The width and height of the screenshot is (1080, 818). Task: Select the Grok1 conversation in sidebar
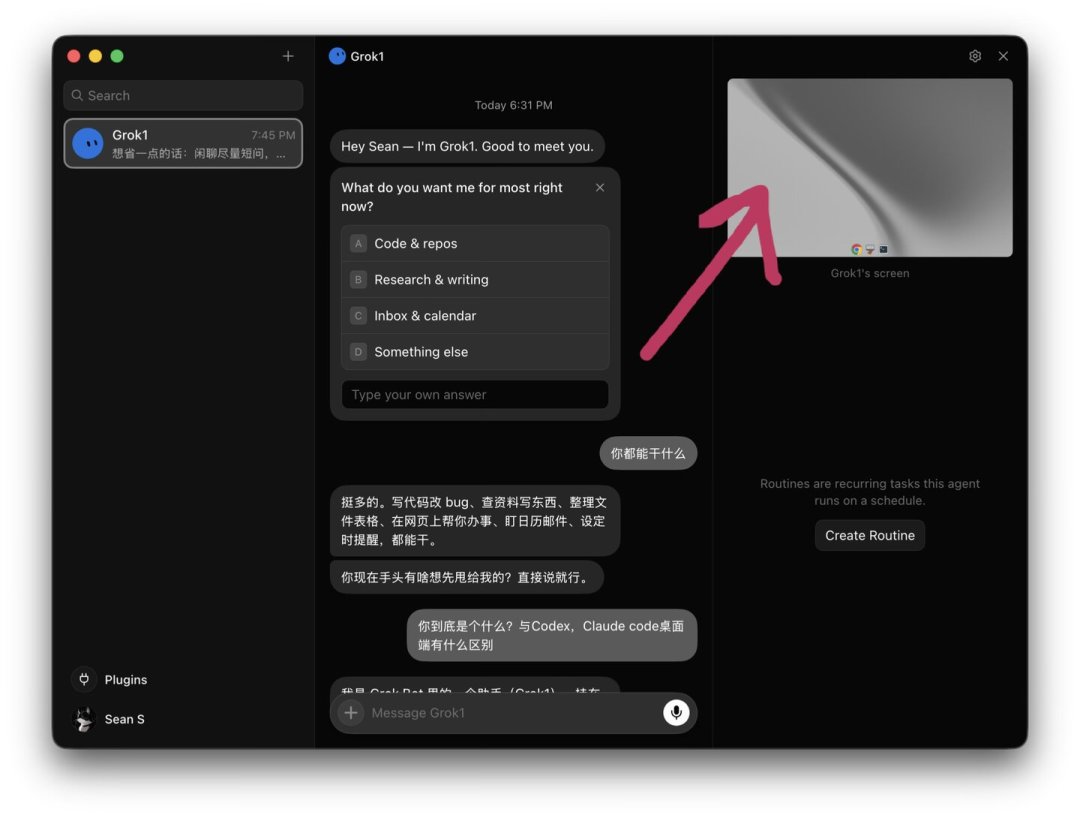click(x=183, y=143)
